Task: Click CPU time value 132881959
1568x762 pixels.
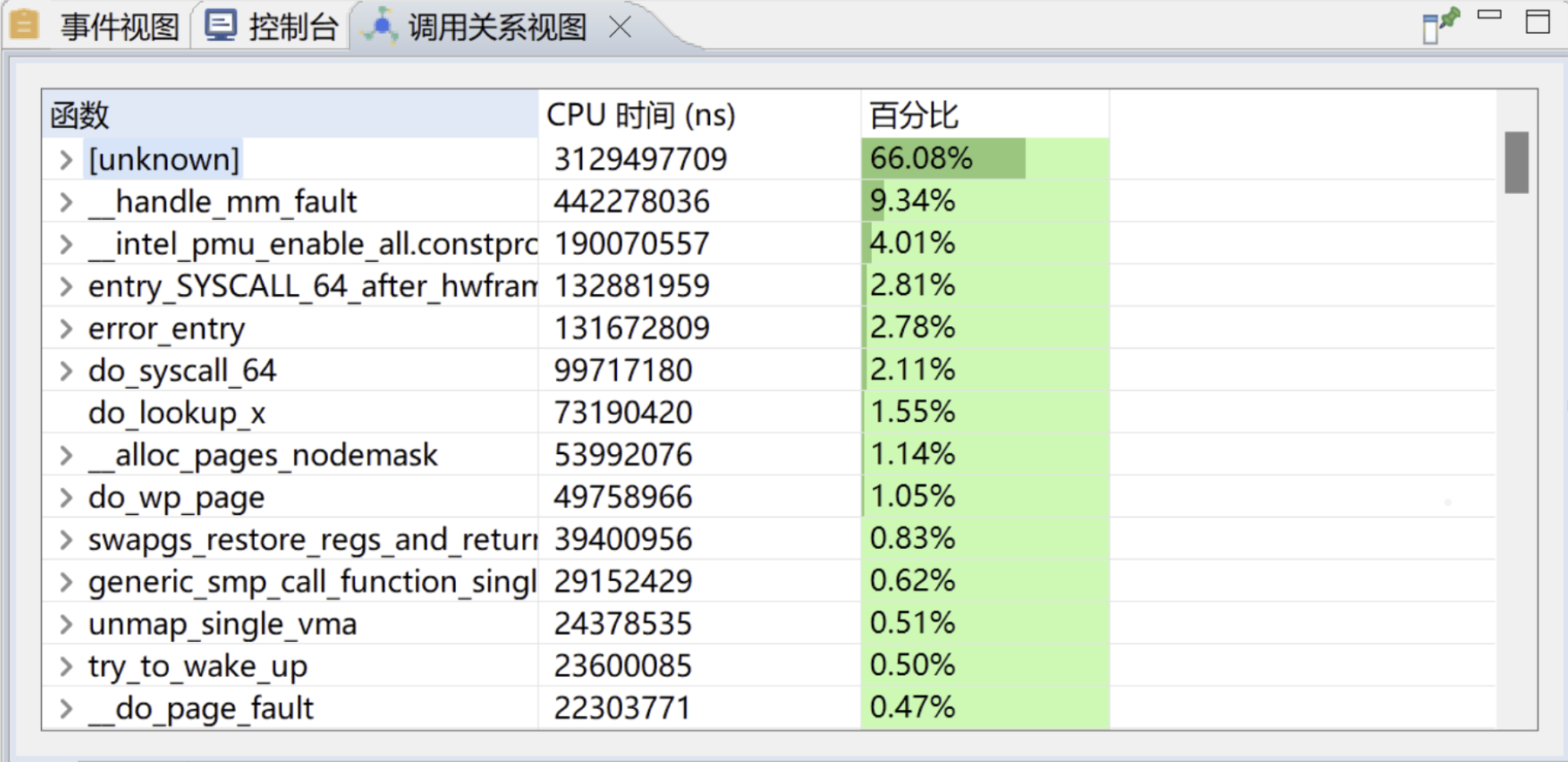Action: (x=632, y=286)
